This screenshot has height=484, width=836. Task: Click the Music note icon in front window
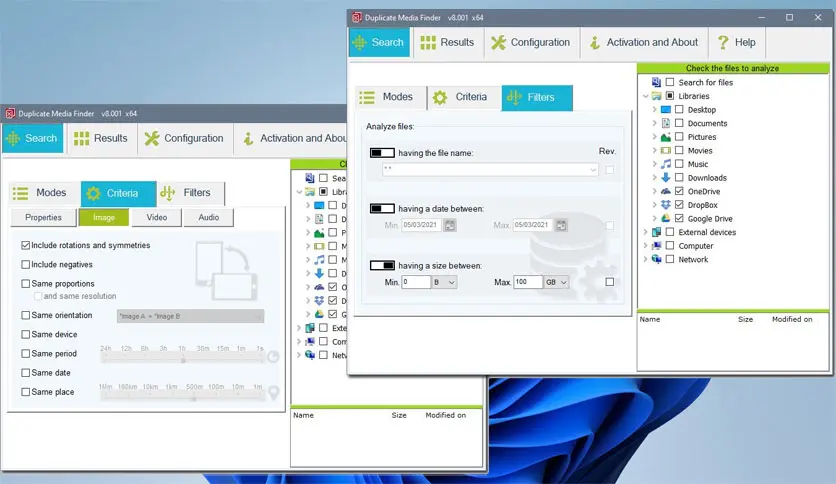665,164
